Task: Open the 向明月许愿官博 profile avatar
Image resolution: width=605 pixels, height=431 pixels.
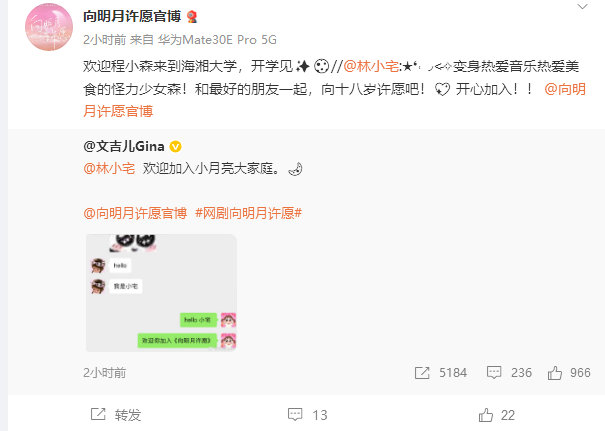Action: 49,27
